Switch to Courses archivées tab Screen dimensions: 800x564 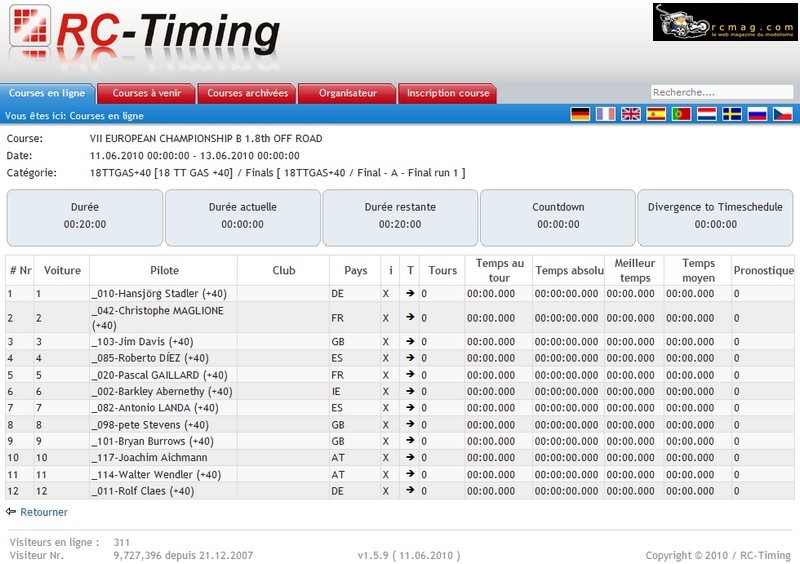click(247, 93)
